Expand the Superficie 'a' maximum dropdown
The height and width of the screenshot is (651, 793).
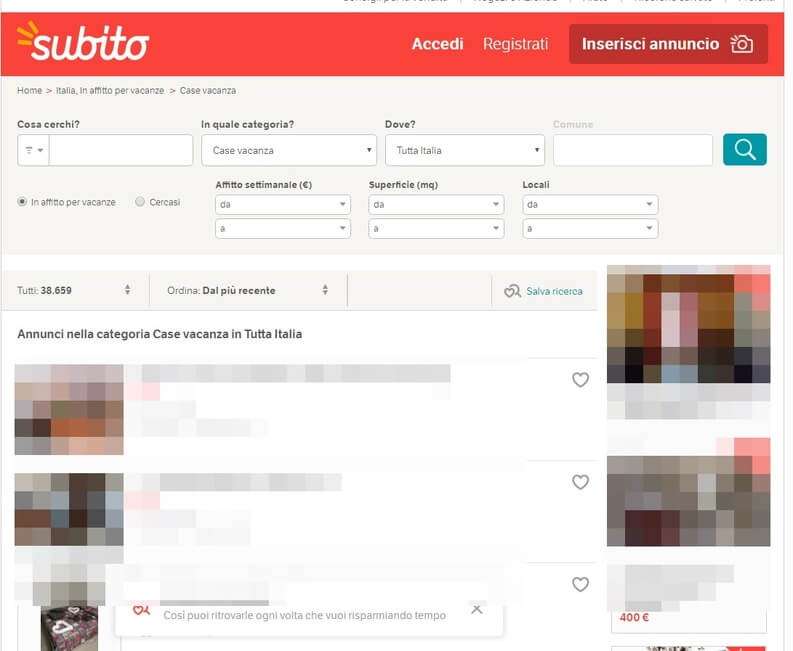(436, 229)
